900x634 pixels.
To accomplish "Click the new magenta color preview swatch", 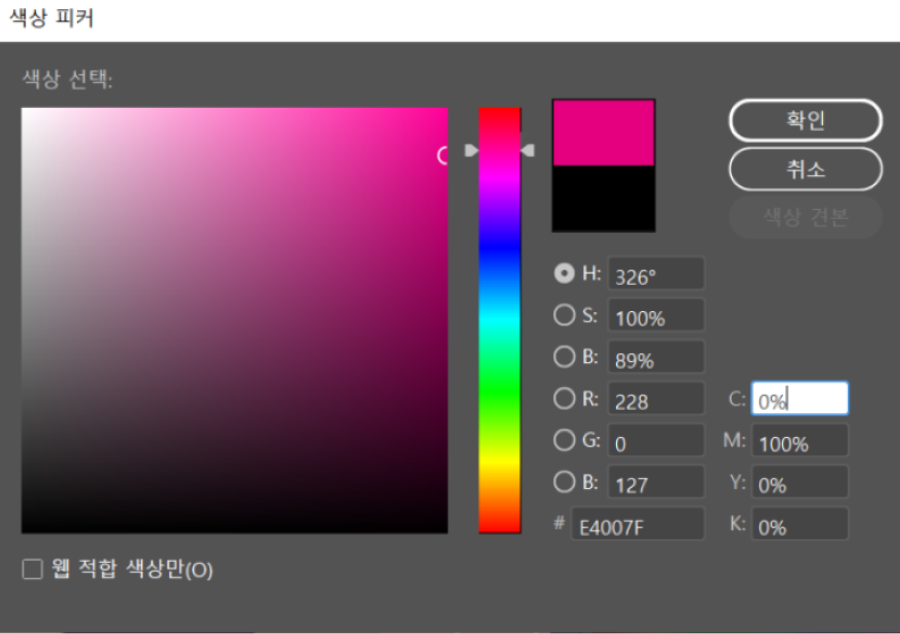I will point(604,133).
